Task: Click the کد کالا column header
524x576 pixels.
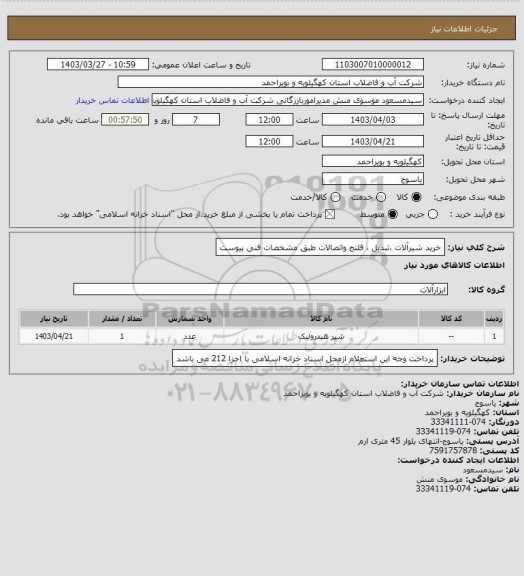Action: point(451,318)
